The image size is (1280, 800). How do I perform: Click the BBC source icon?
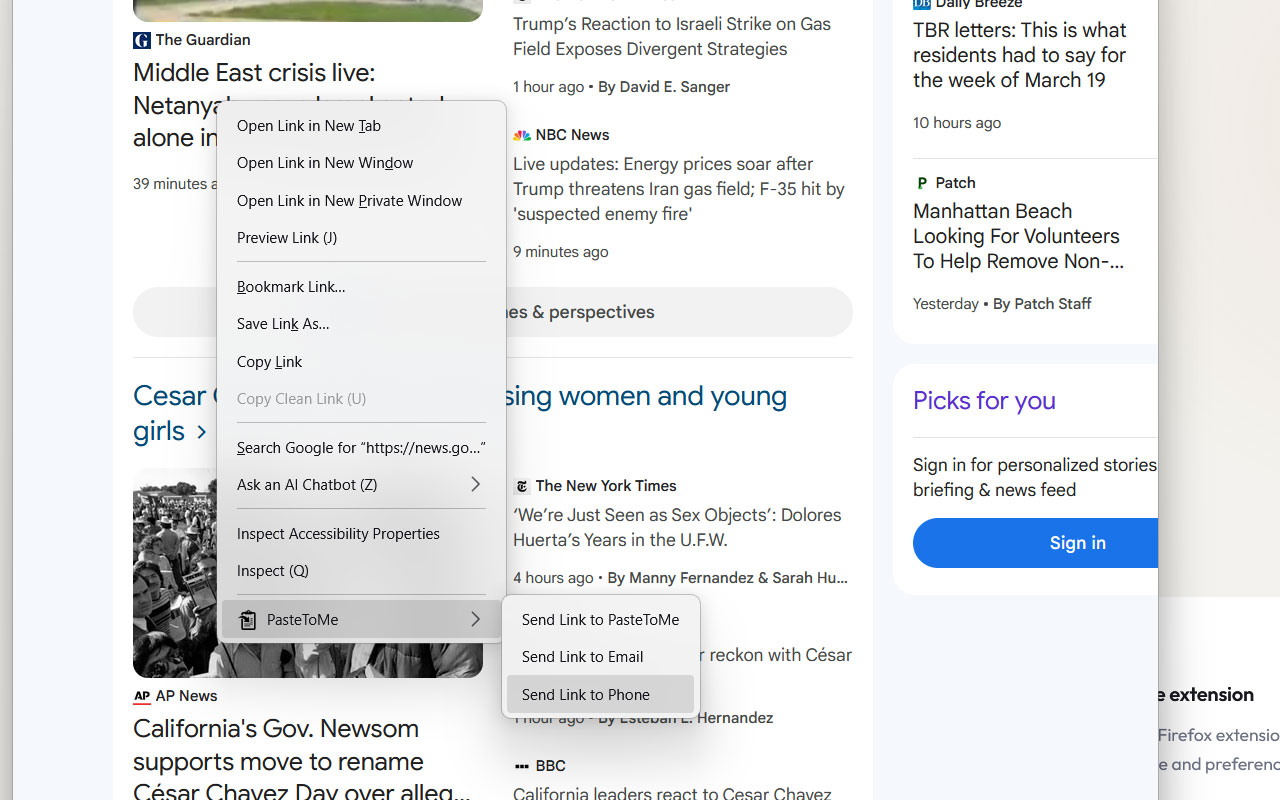tap(521, 766)
